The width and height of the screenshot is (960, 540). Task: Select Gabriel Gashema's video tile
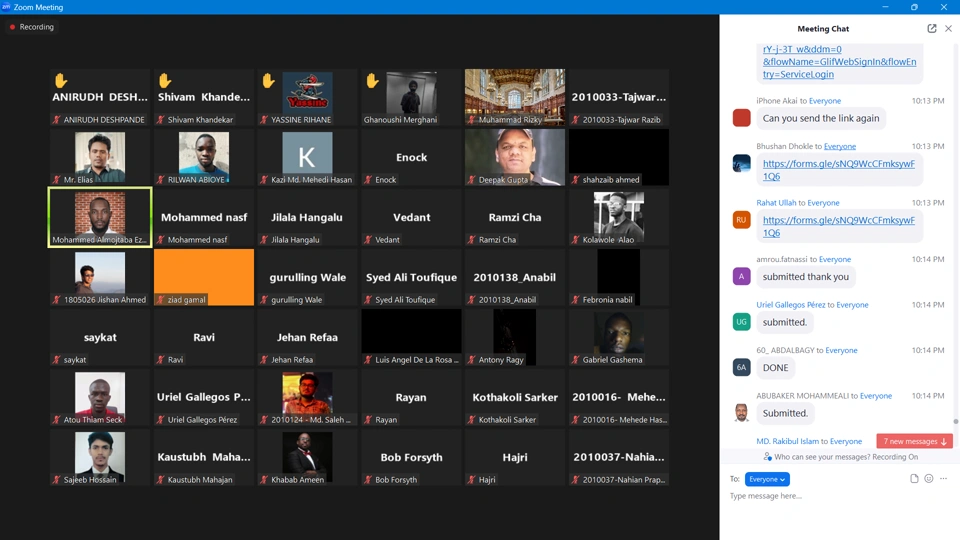point(619,337)
